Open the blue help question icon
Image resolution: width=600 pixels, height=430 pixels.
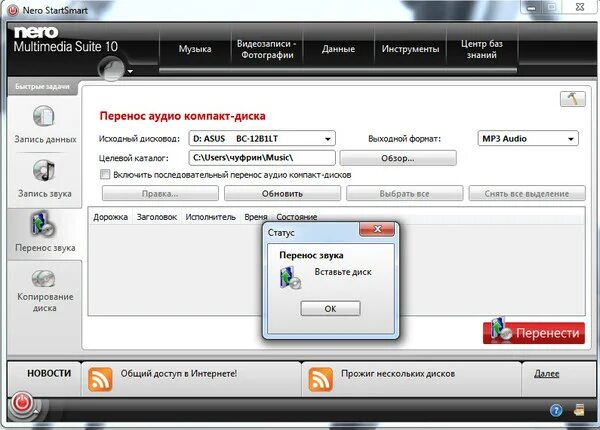click(x=556, y=410)
